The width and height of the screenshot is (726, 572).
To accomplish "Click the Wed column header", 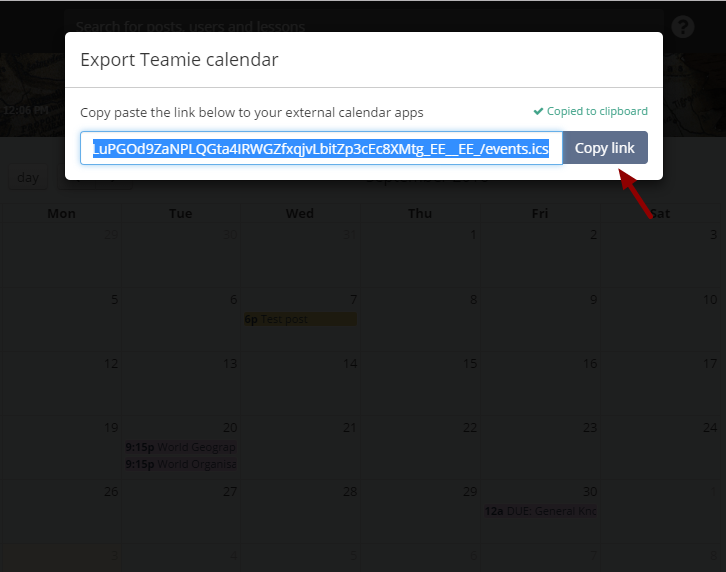I will (x=300, y=214).
